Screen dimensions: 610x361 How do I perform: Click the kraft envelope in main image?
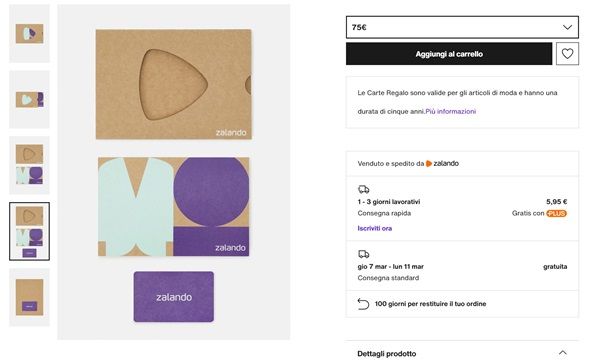[174, 84]
